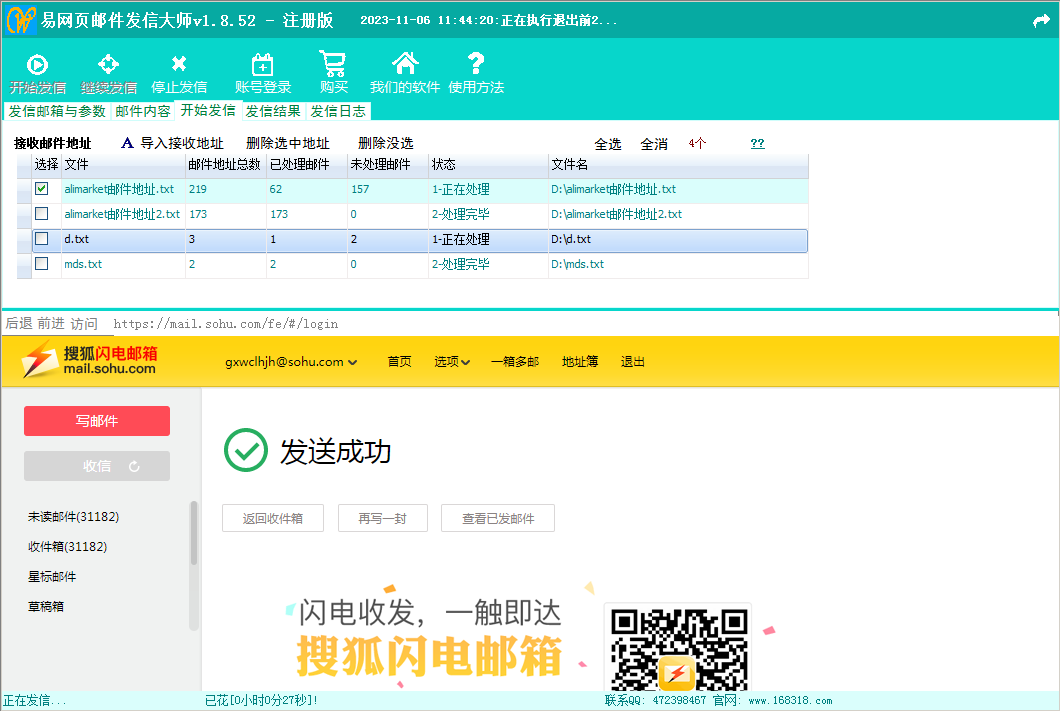Click the Purchase (购买) shopping cart icon
The image size is (1061, 712).
[x=333, y=65]
